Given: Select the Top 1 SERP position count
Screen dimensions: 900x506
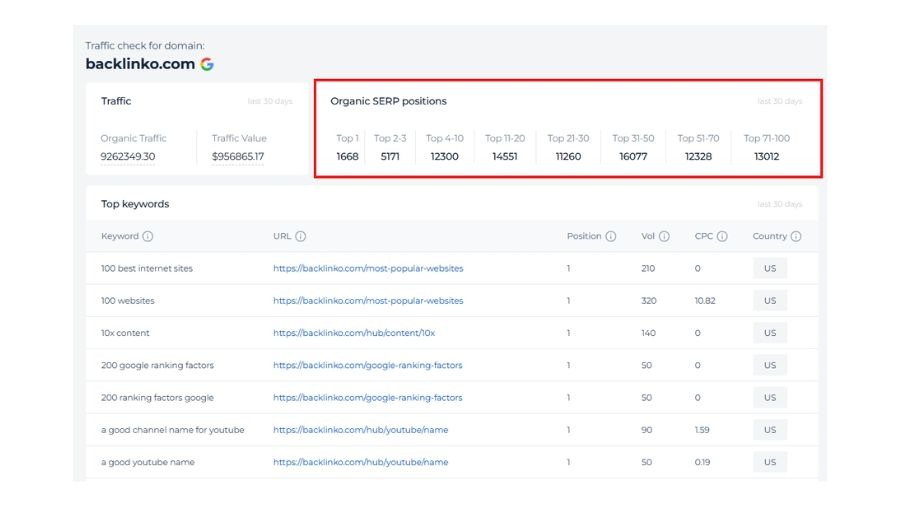Looking at the screenshot, I should click(347, 157).
